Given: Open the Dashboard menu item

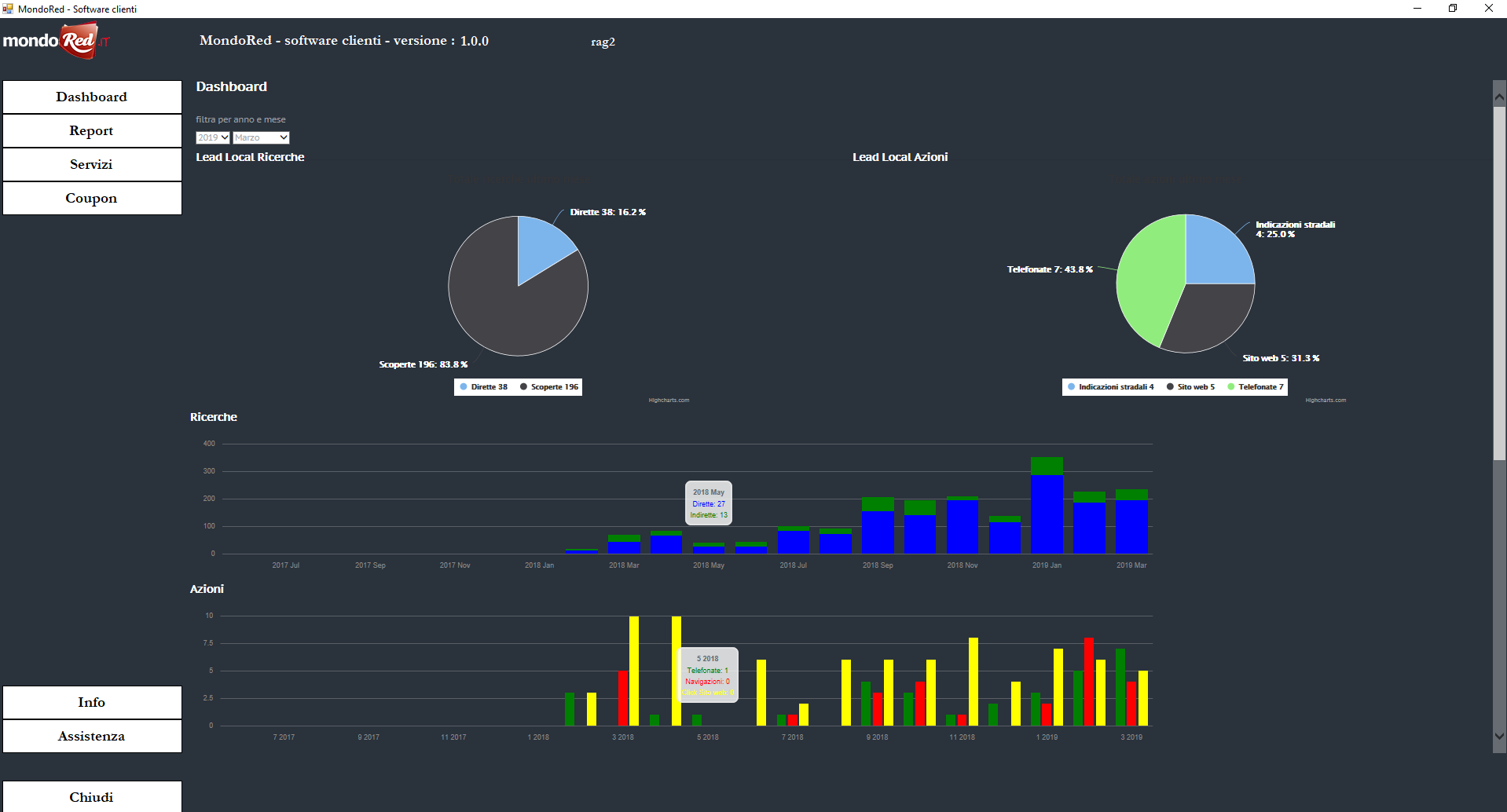Looking at the screenshot, I should point(92,97).
